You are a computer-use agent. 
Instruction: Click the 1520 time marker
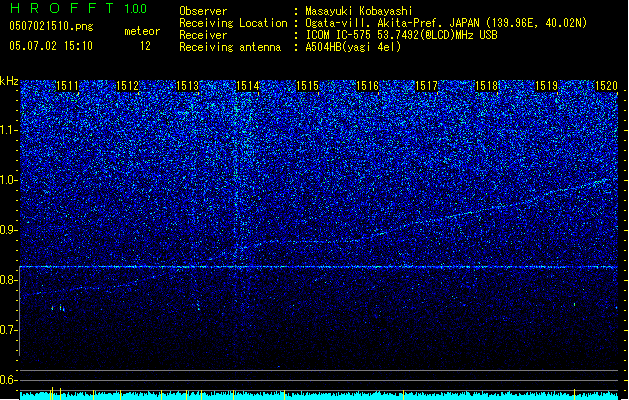coord(606,86)
